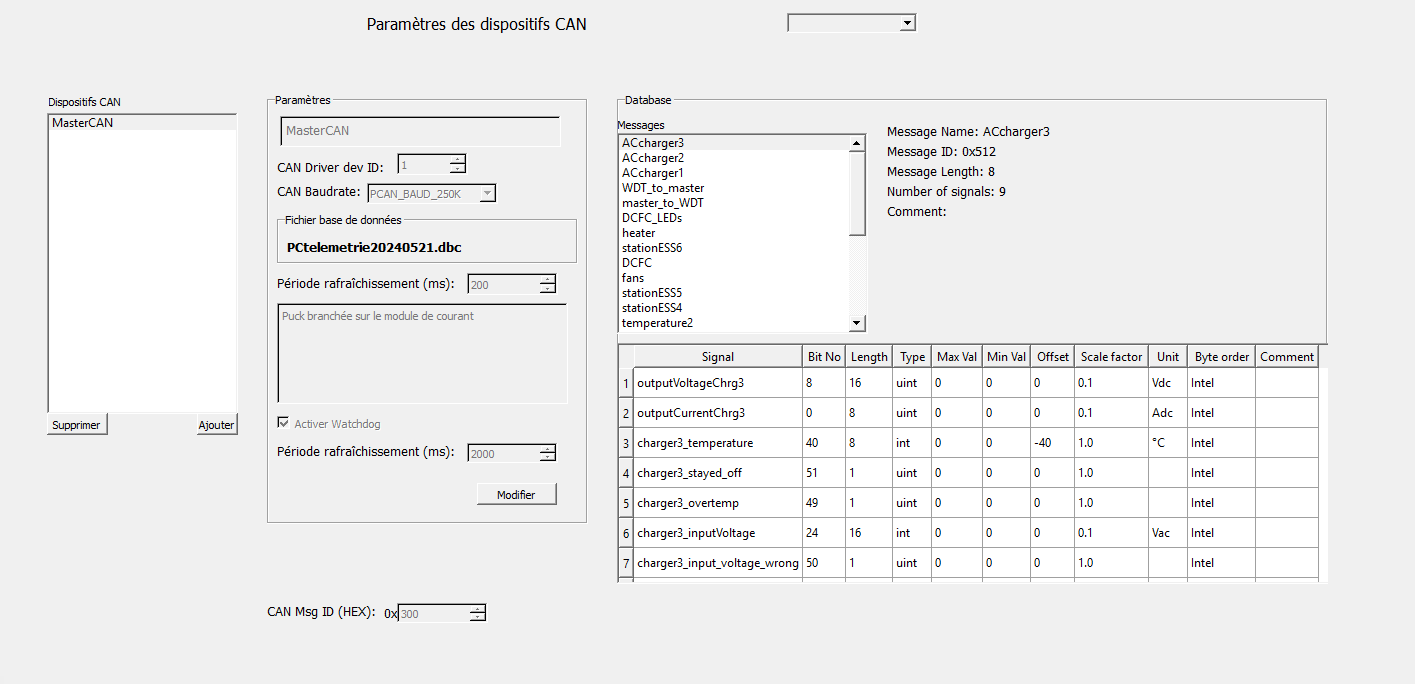Screen dimensions: 1415x684
Task: Select the heater message in the list
Action: (x=639, y=233)
